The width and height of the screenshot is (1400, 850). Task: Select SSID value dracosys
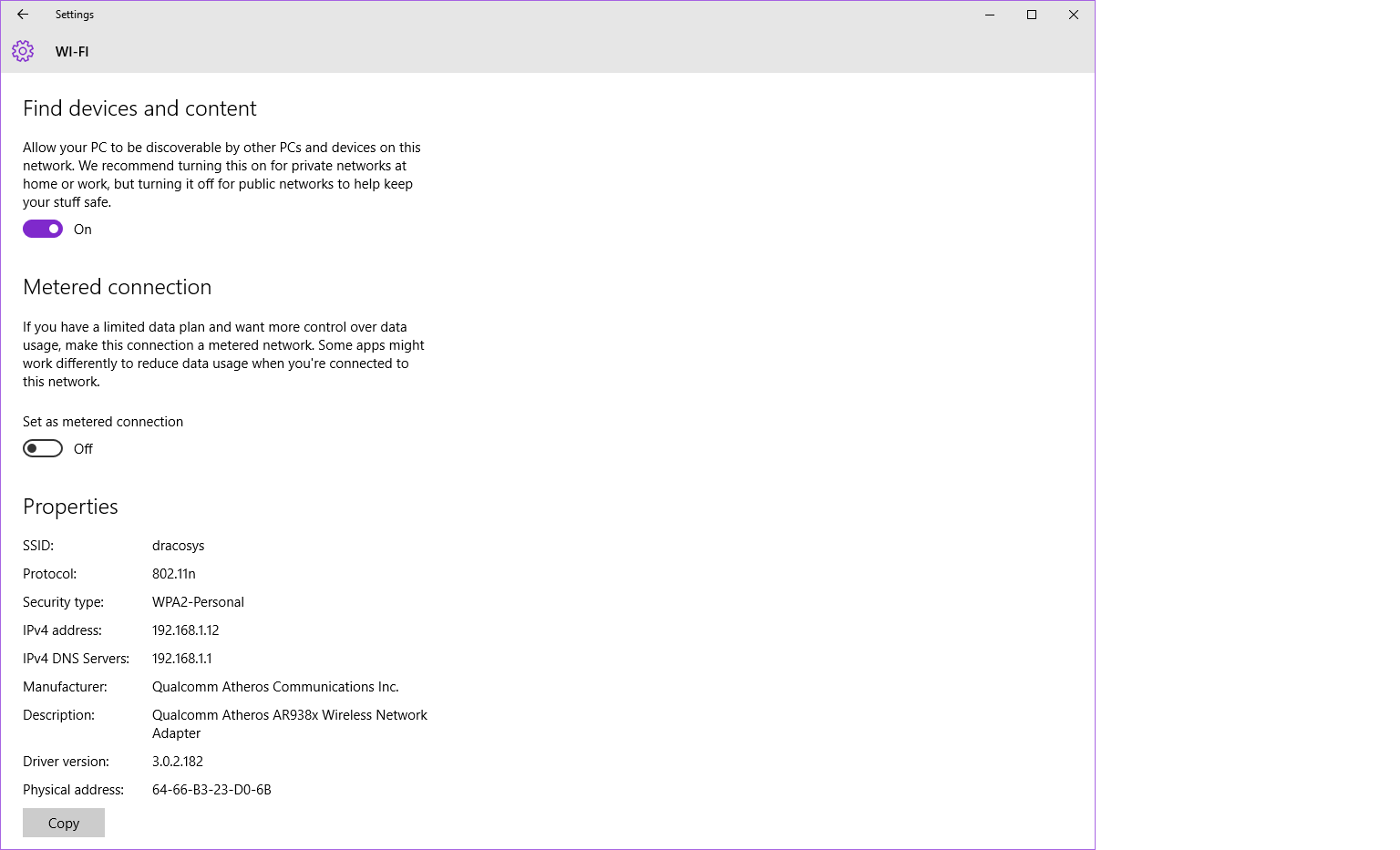point(178,546)
